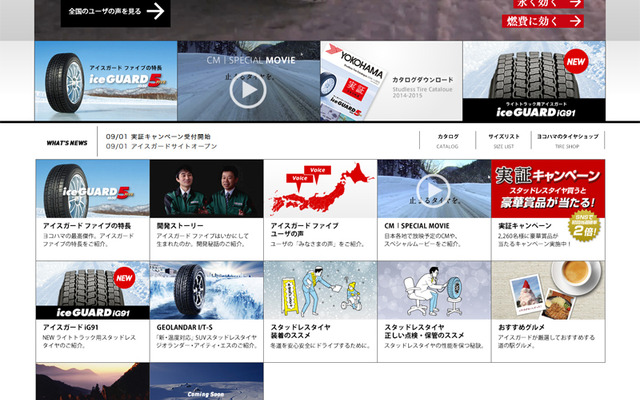The image size is (640, 400).
Task: Click text 2,260名様に豪華賞品が
Action: pos(528,236)
